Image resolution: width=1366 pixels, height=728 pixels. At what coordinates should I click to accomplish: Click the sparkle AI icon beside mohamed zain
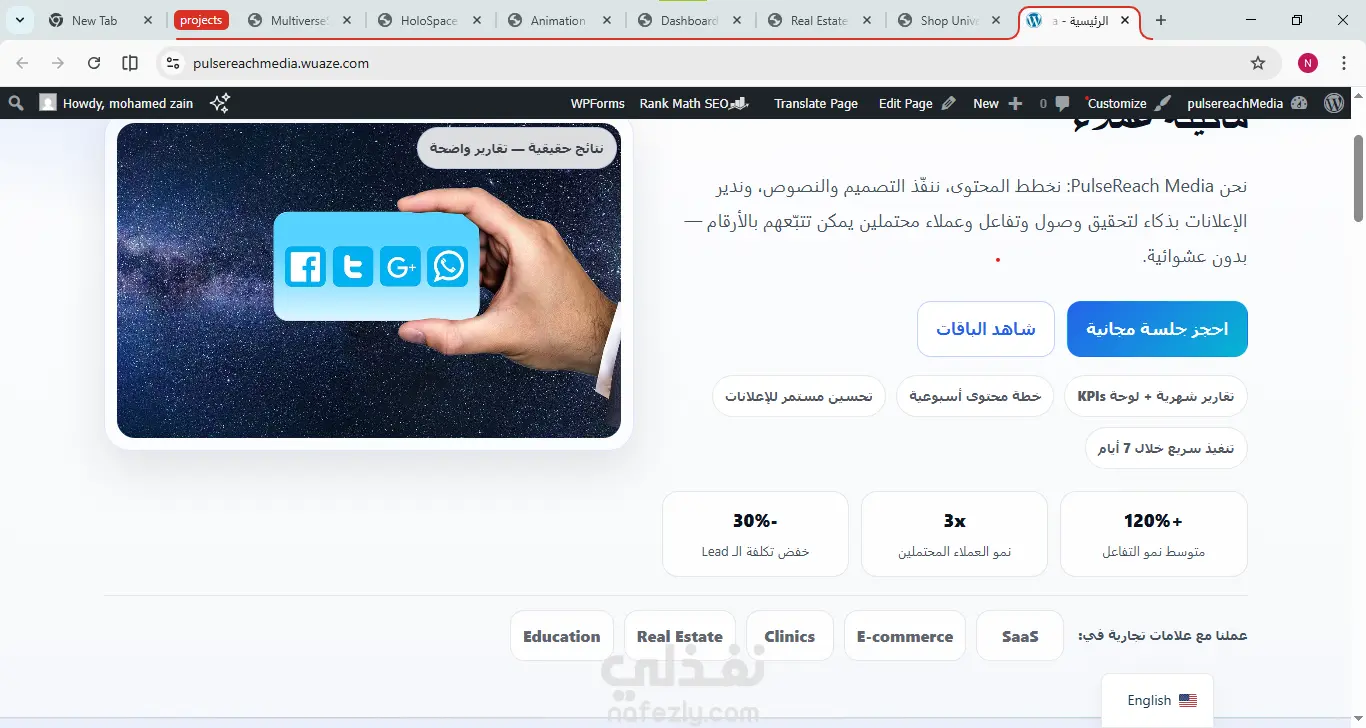220,103
